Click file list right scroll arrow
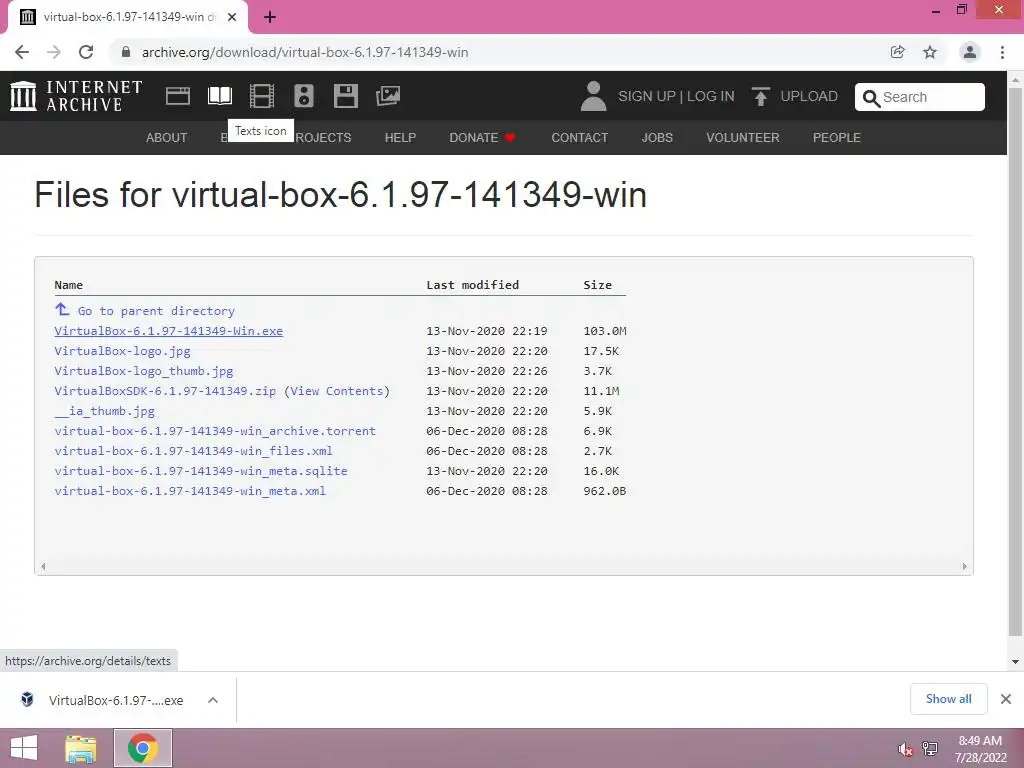The height and width of the screenshot is (768, 1024). (x=965, y=566)
